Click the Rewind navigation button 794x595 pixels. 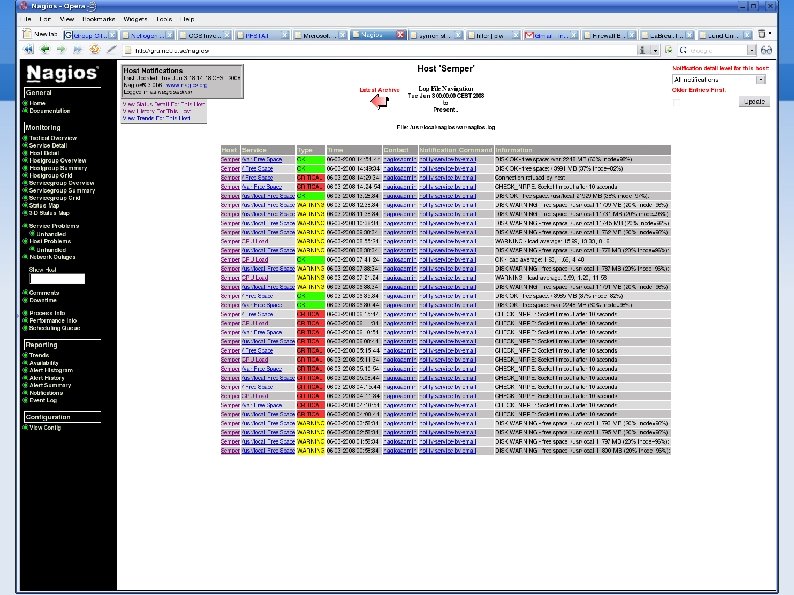(29, 50)
